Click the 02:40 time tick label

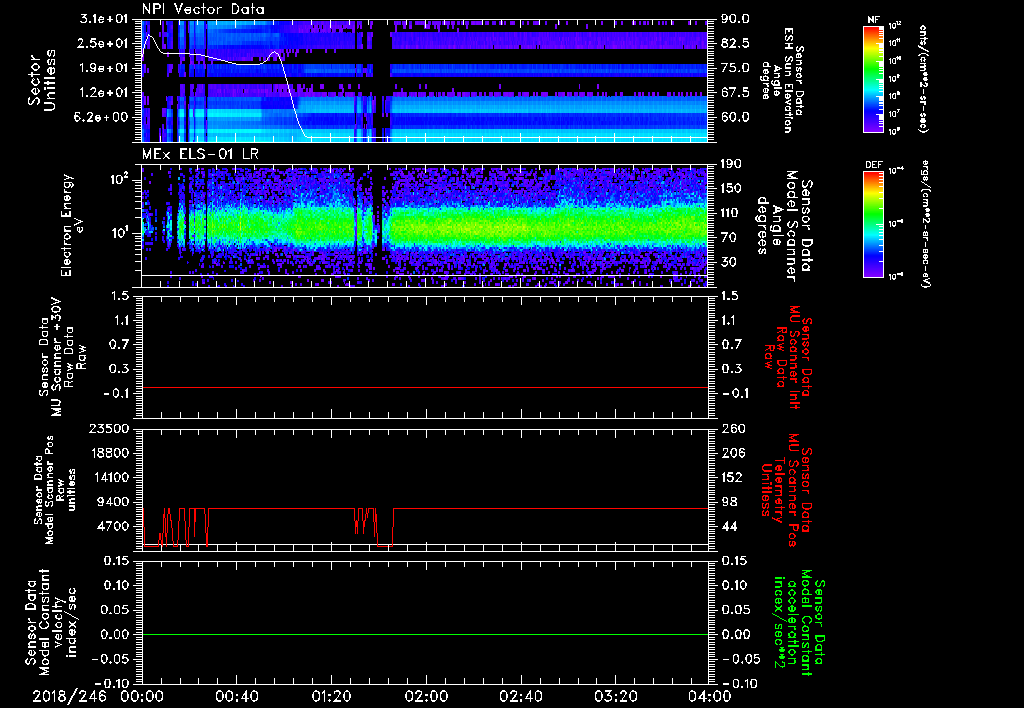[x=520, y=696]
